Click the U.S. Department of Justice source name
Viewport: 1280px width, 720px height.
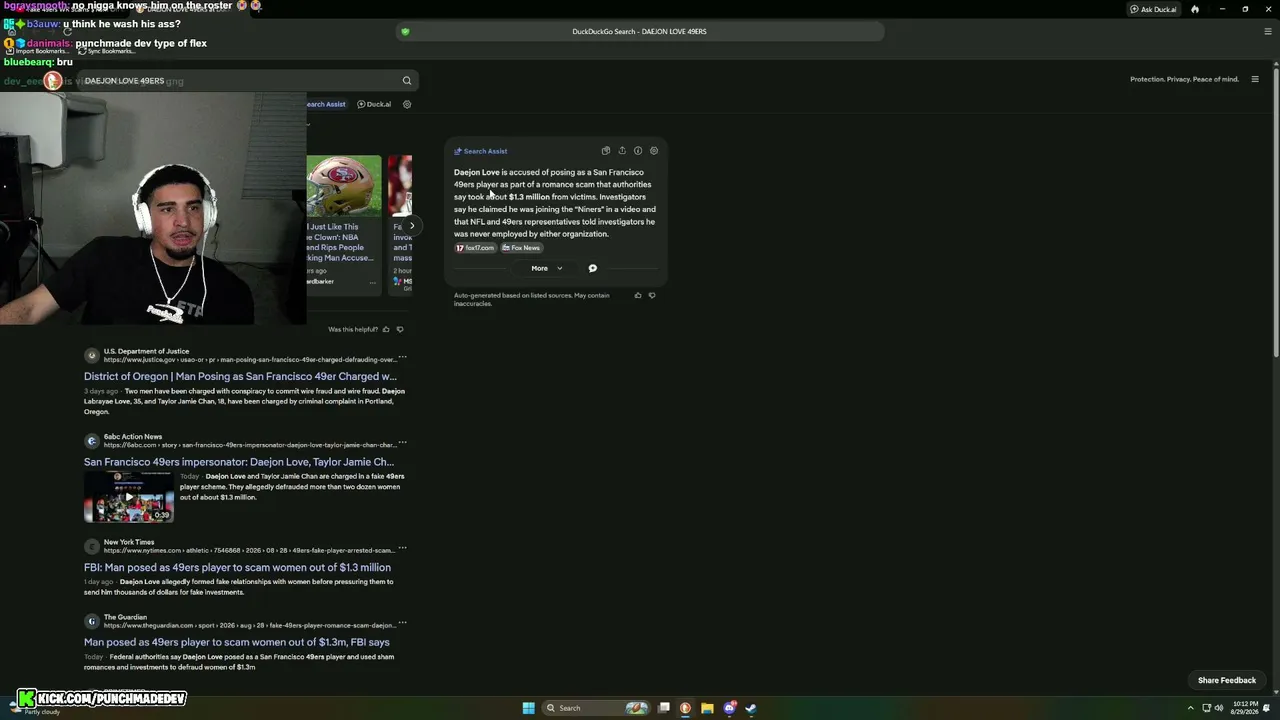pos(146,351)
